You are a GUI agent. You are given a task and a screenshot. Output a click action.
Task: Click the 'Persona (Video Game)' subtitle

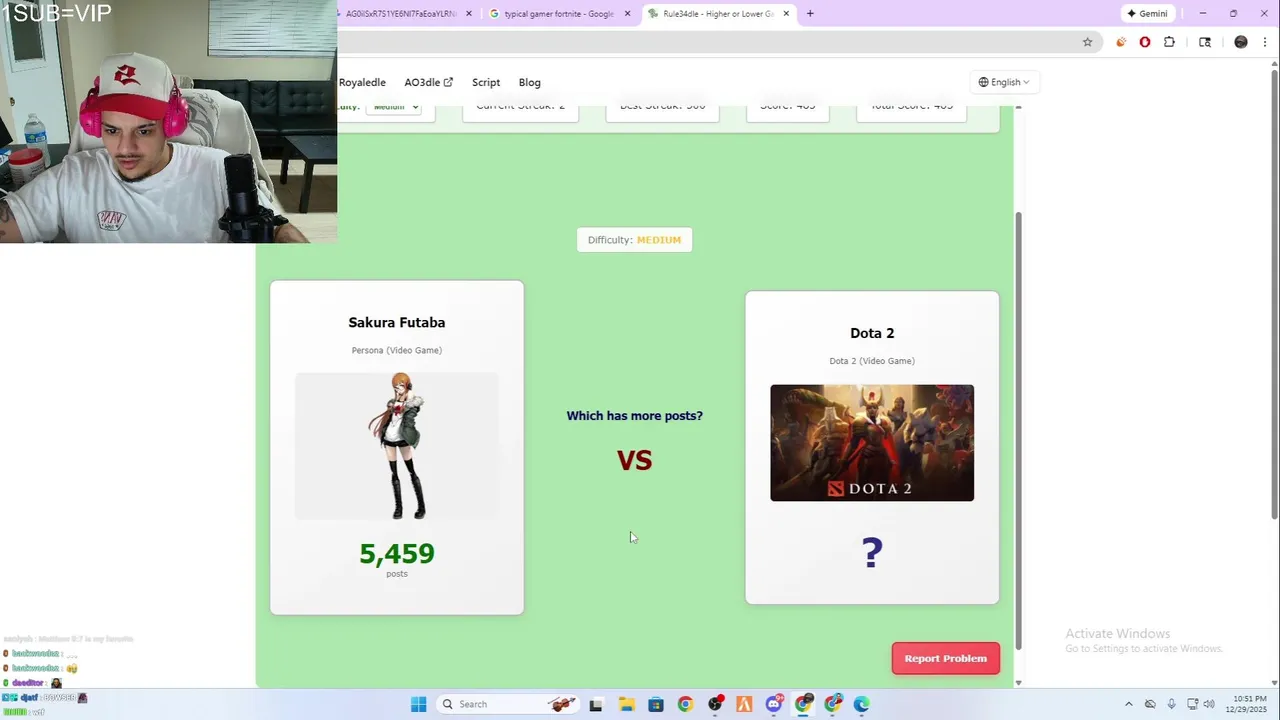397,350
